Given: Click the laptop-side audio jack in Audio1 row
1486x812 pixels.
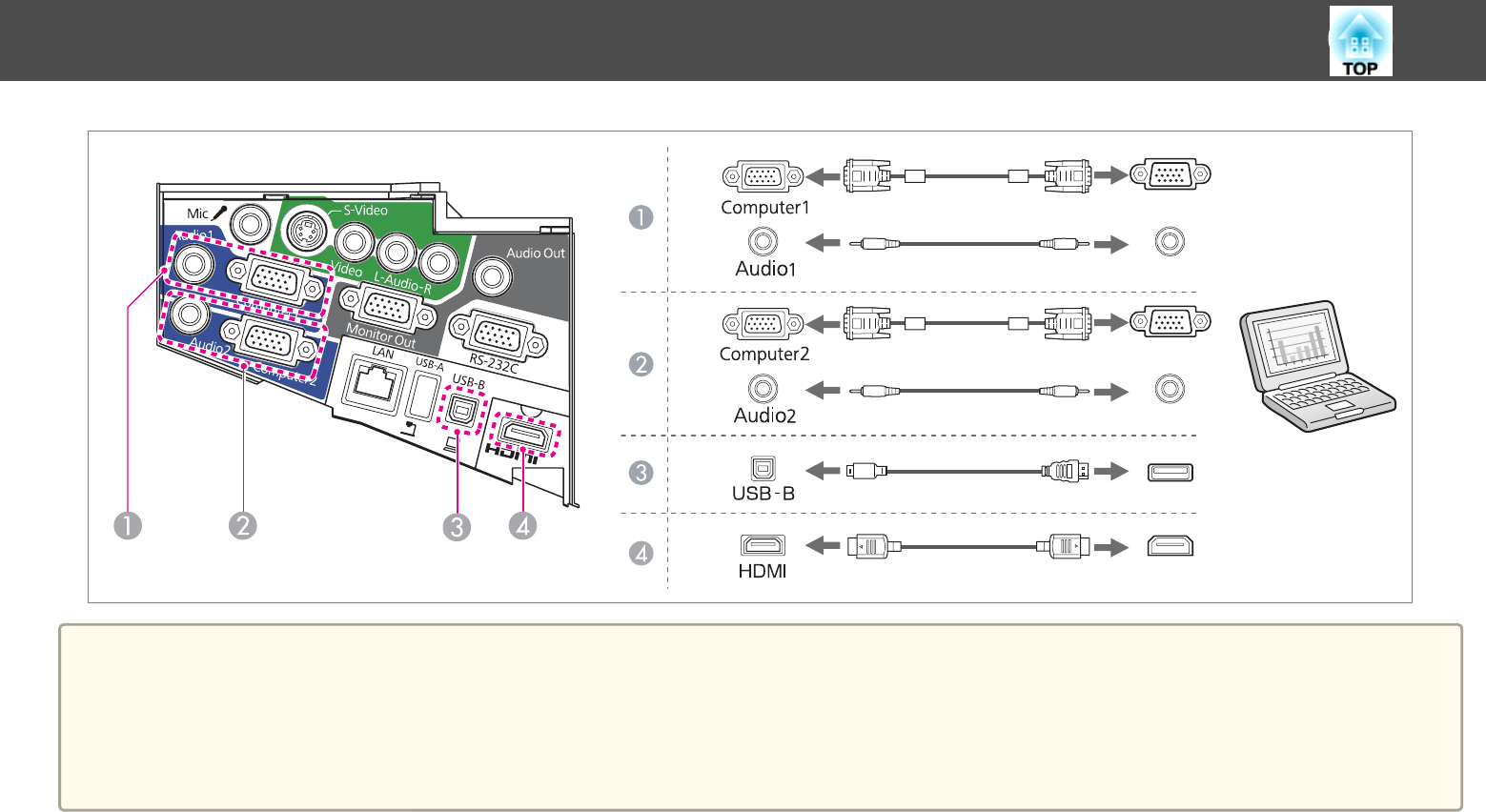Looking at the screenshot, I should (1170, 242).
